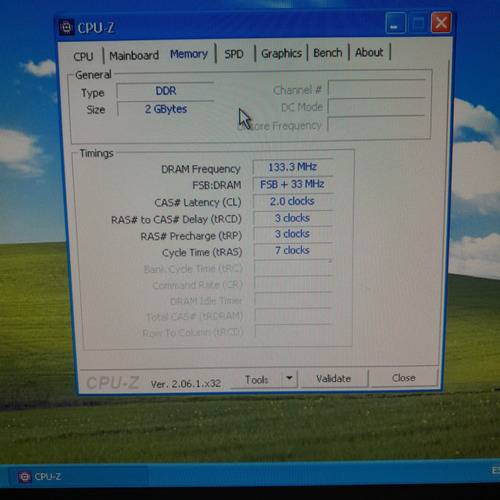Click the tRCD value 3 clocks
The height and width of the screenshot is (500, 500).
[292, 218]
